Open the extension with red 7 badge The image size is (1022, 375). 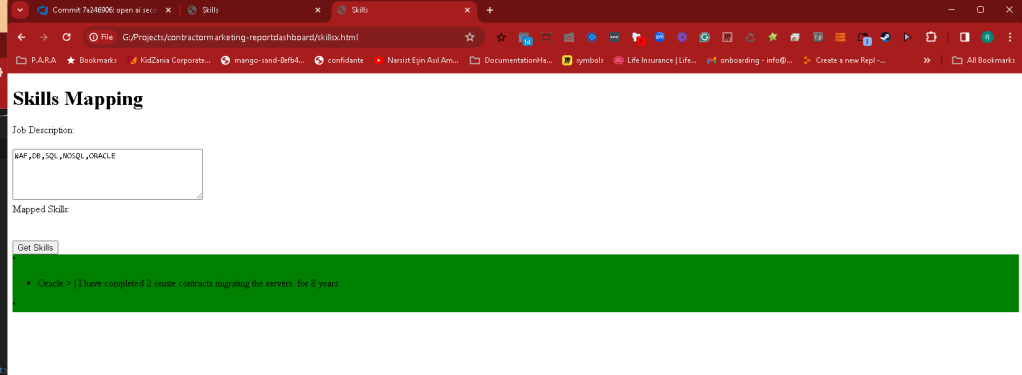[x=637, y=38]
